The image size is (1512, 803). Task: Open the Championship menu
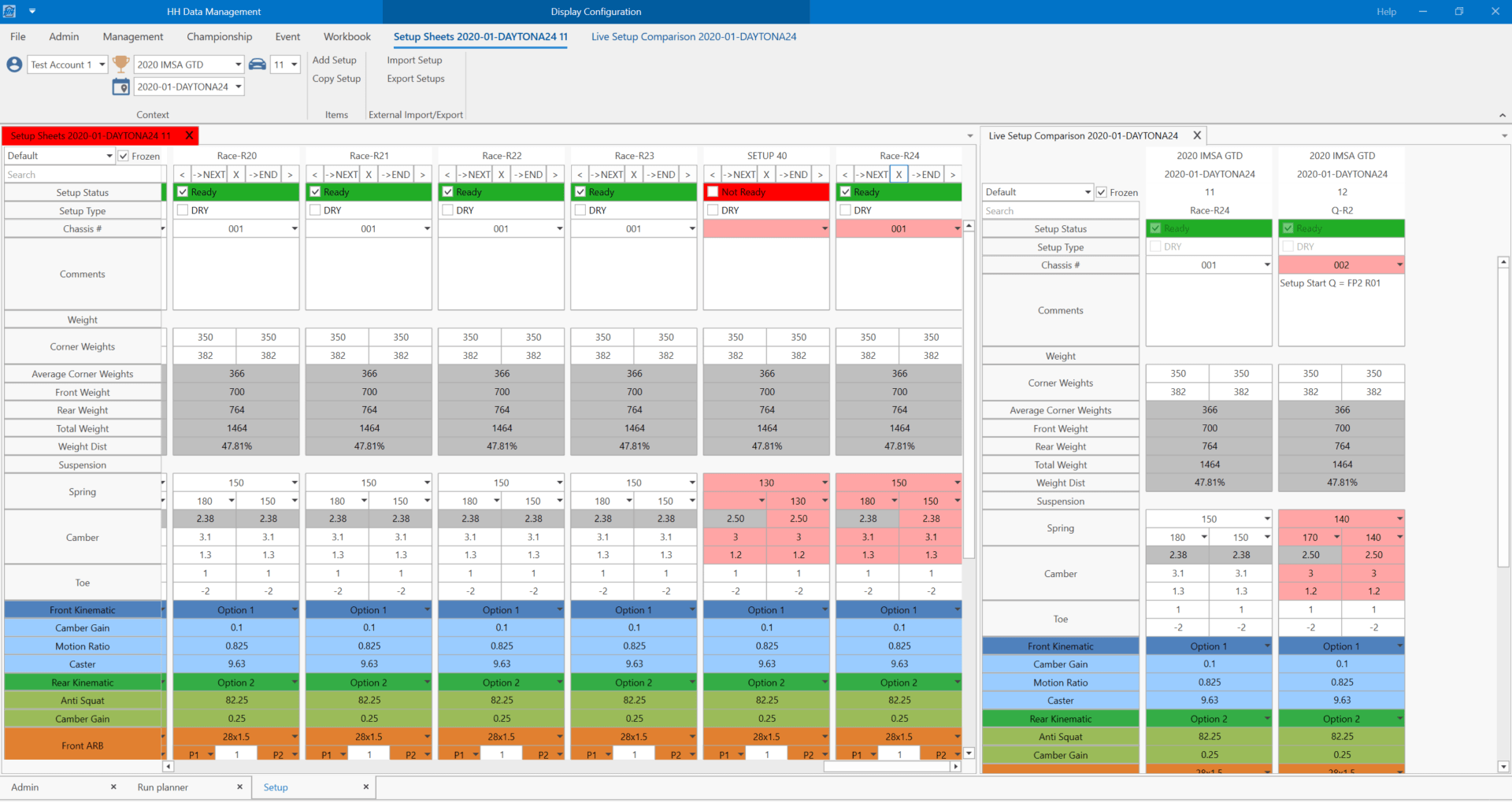coord(220,36)
